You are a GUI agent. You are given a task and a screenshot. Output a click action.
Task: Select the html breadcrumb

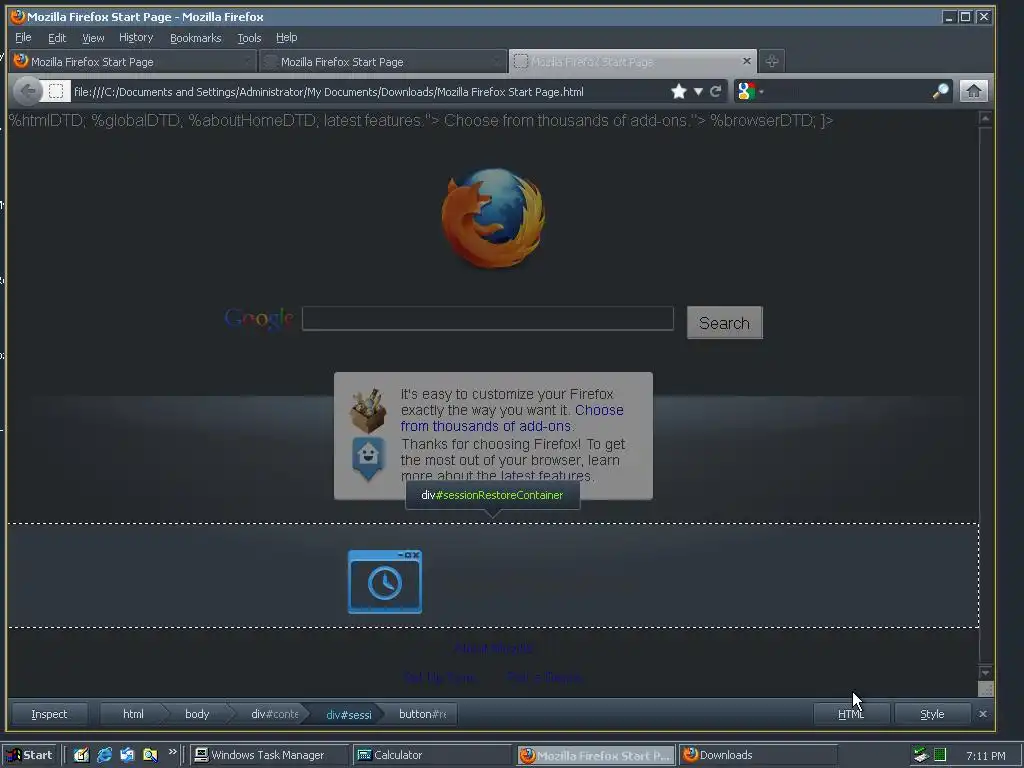coord(133,714)
